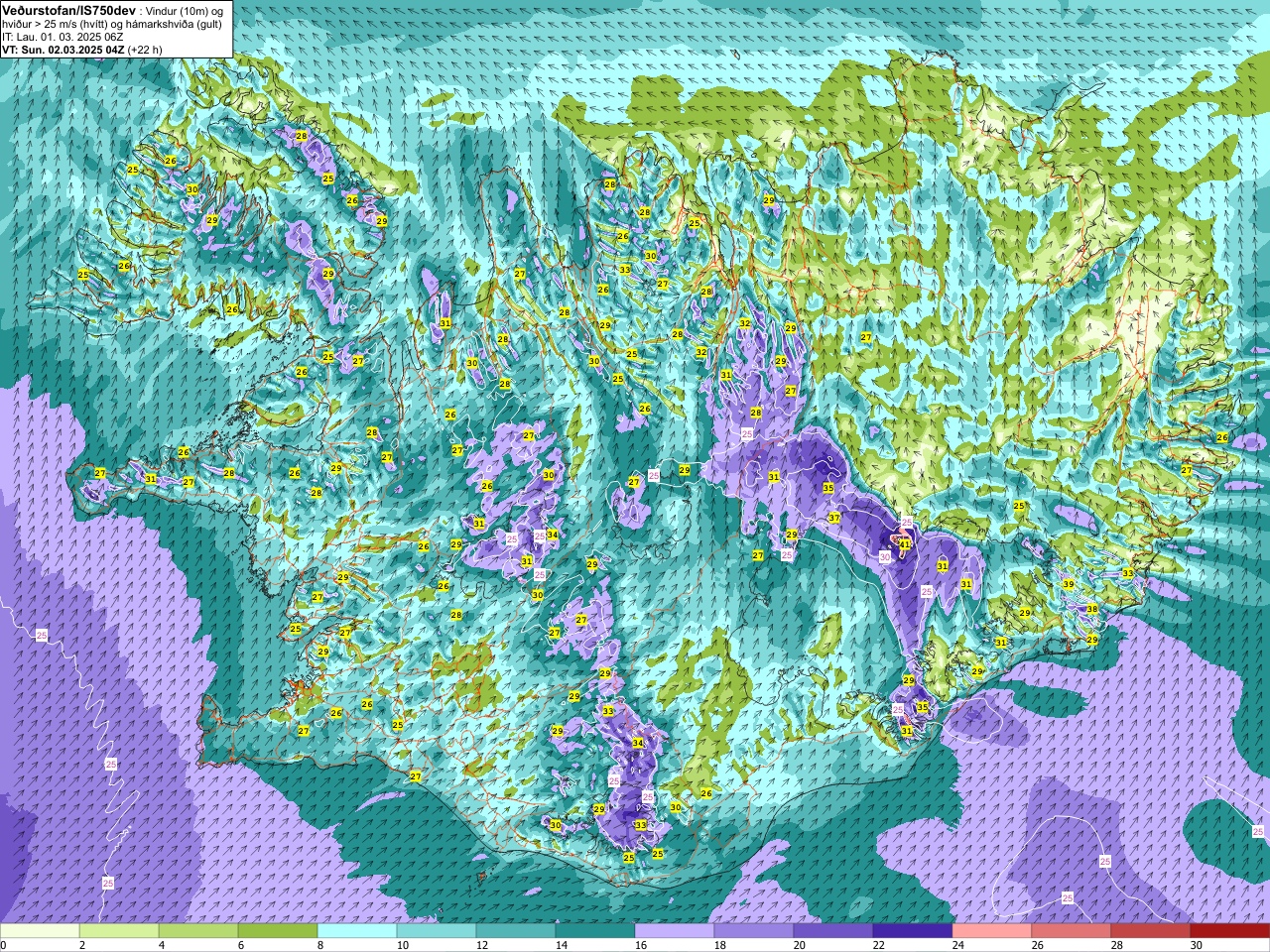Click the legend scale number 30

point(1196,945)
